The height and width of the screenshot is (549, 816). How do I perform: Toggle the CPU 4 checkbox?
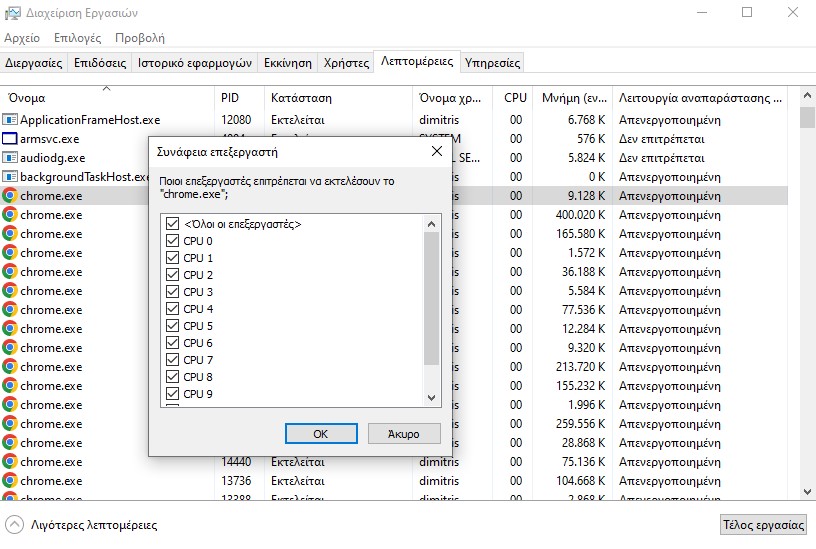tap(172, 309)
